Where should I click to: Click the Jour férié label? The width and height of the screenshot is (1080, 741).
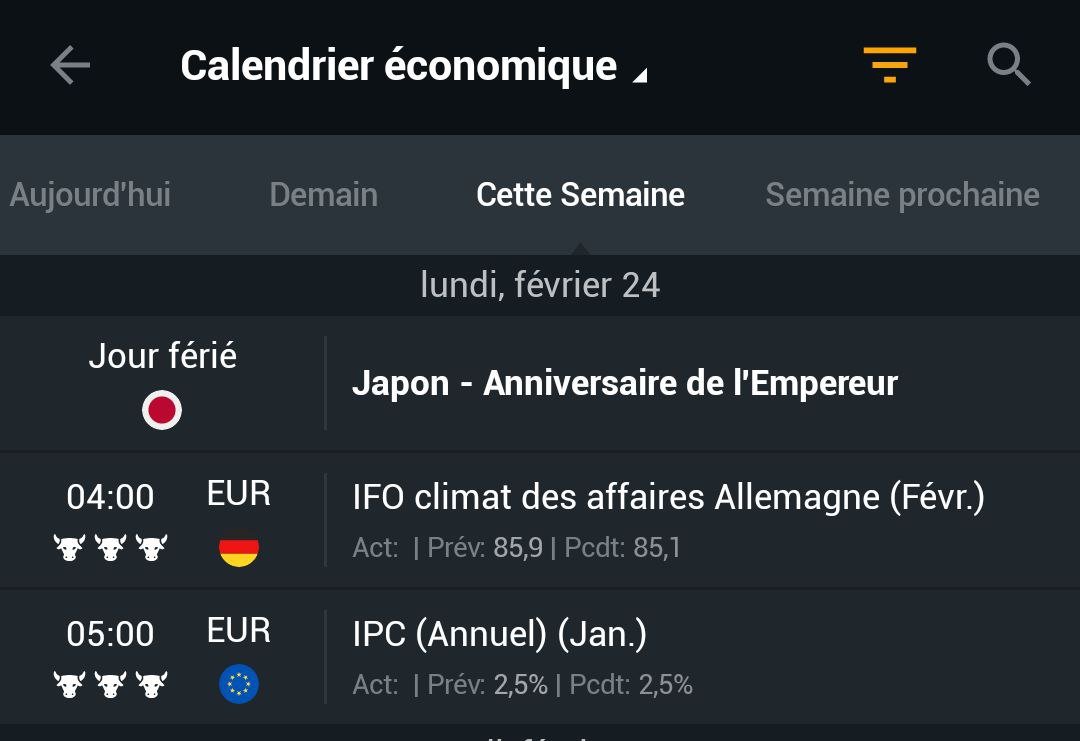[163, 356]
